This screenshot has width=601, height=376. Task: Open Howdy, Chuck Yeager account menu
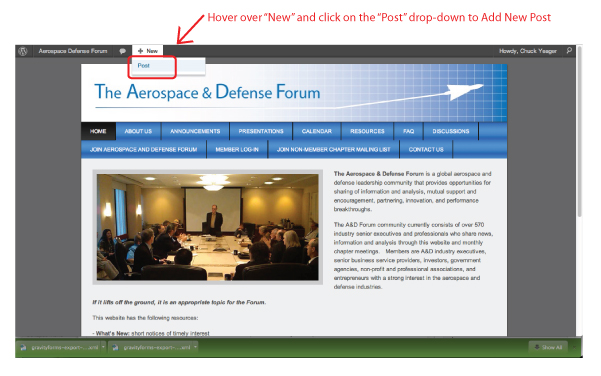[x=527, y=51]
